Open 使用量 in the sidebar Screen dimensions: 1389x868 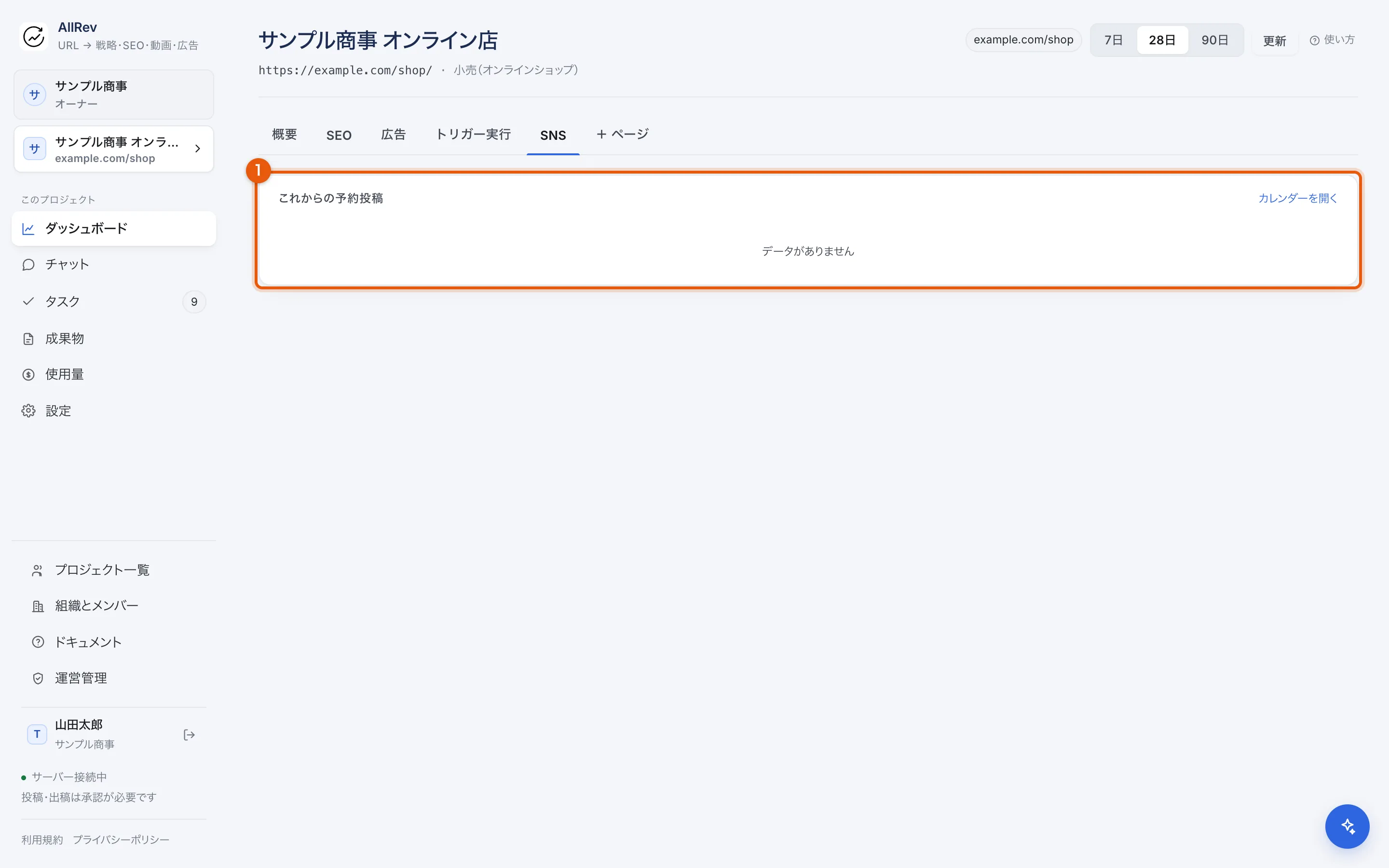pos(114,374)
